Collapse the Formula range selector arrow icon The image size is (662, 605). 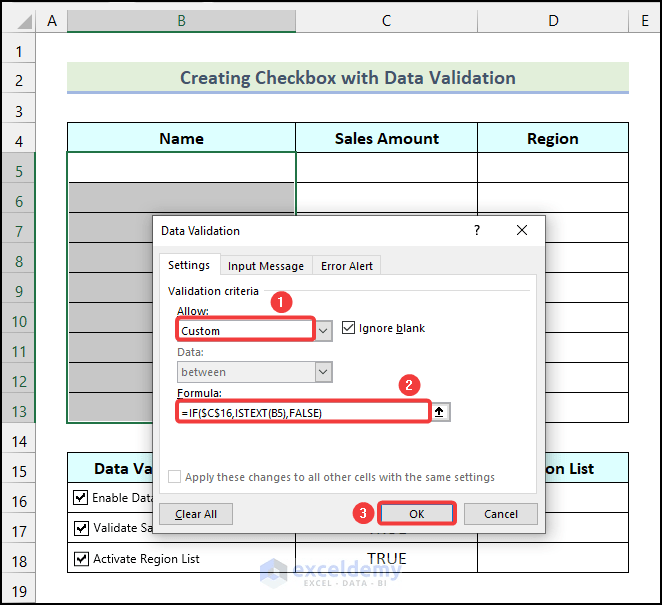[440, 412]
